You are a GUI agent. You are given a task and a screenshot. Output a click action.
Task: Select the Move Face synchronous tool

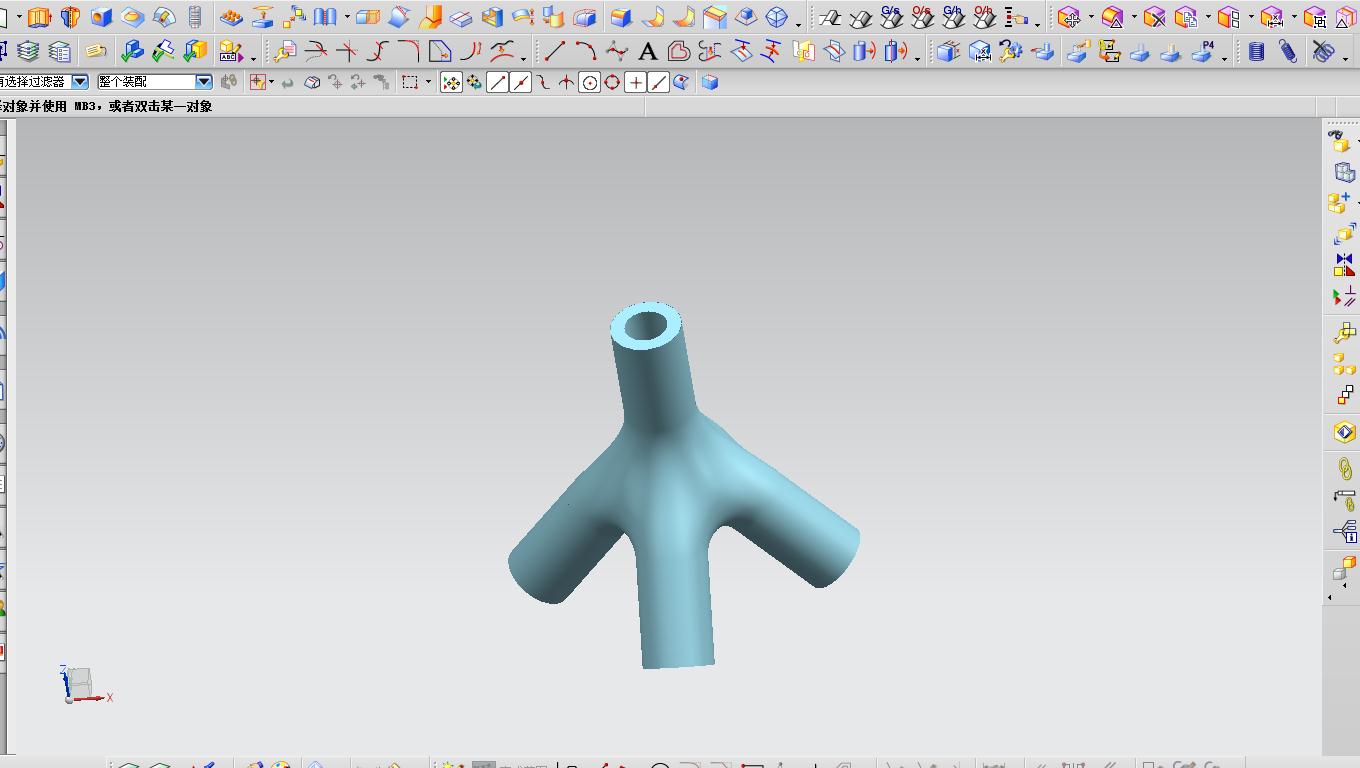pyautogui.click(x=1069, y=17)
